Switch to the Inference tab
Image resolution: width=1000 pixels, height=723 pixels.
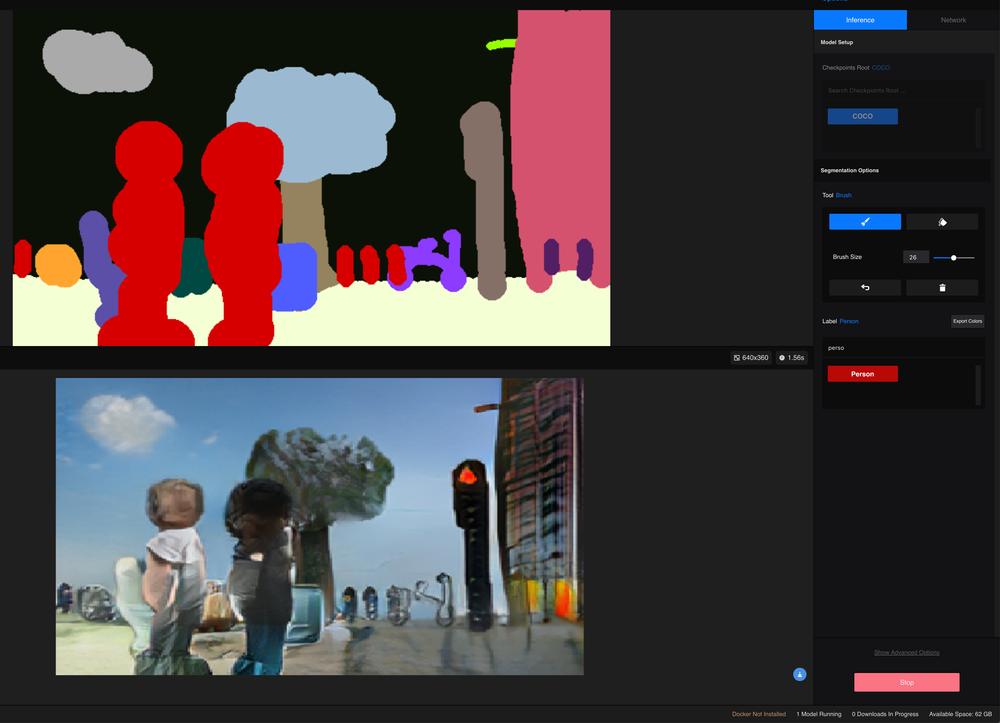860,20
